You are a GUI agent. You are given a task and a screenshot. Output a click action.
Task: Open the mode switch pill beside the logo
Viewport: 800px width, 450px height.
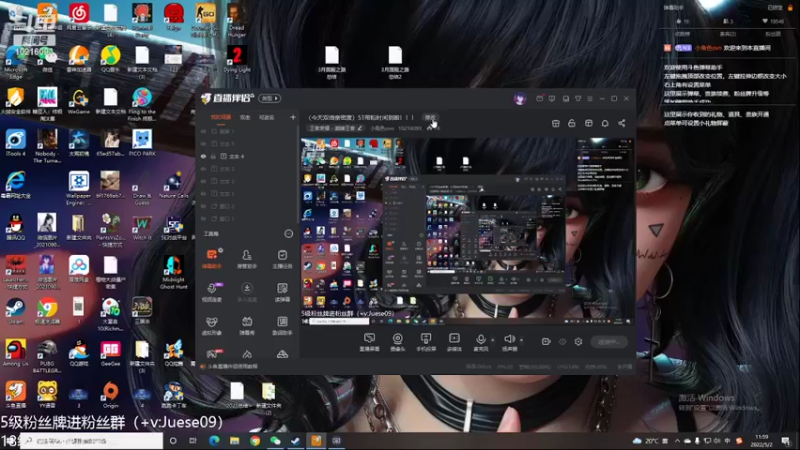[269, 98]
